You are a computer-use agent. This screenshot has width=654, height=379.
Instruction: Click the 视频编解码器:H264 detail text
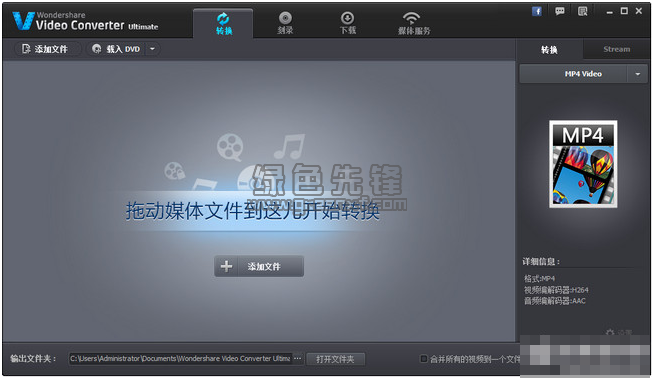(x=556, y=290)
